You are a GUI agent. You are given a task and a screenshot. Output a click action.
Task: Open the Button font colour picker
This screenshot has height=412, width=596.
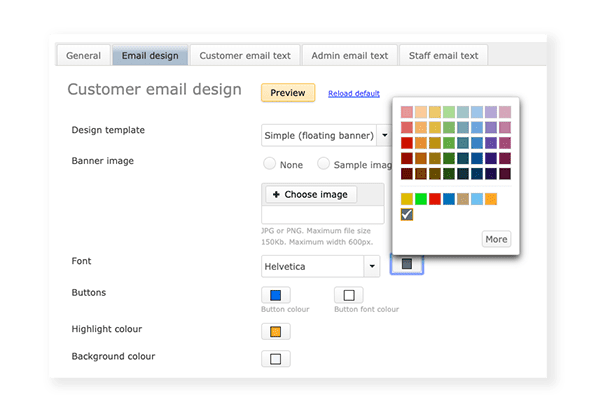tap(349, 295)
